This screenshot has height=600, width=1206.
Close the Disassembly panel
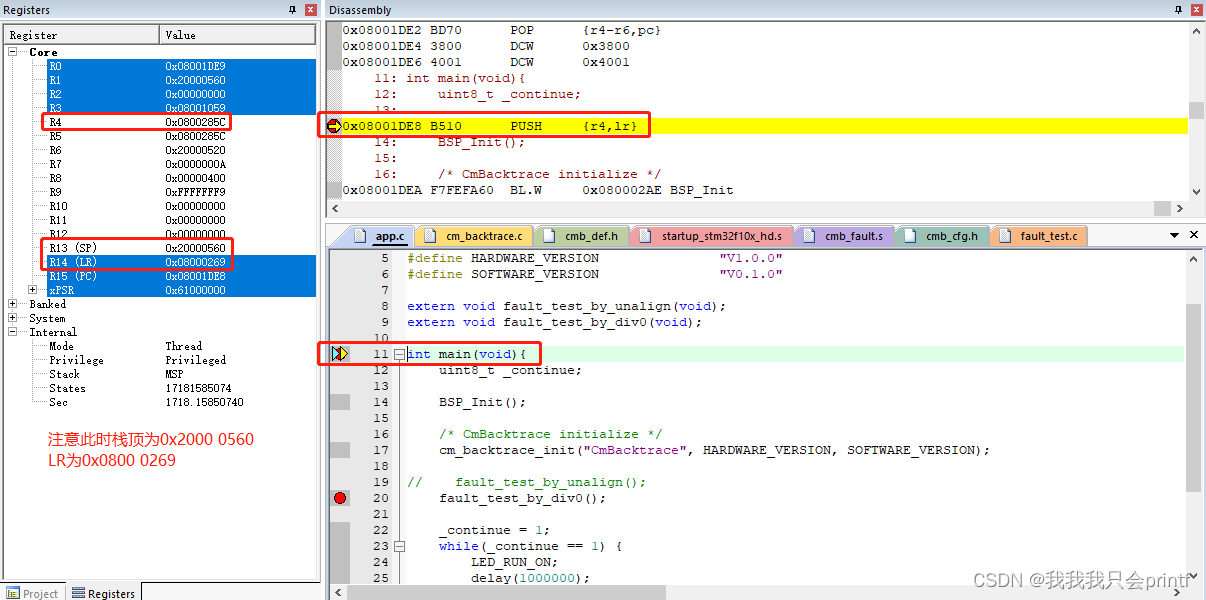(1195, 9)
